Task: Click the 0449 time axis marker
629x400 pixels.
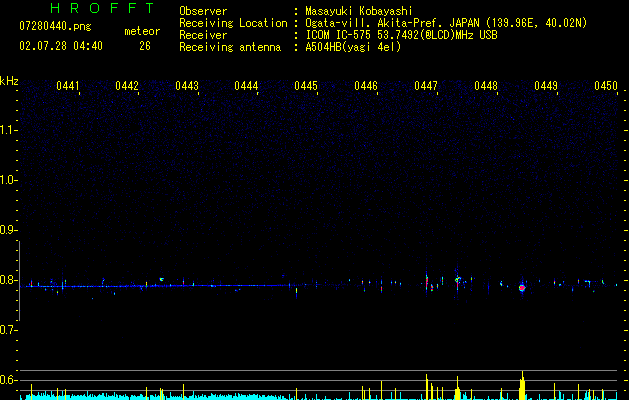Action: point(546,85)
